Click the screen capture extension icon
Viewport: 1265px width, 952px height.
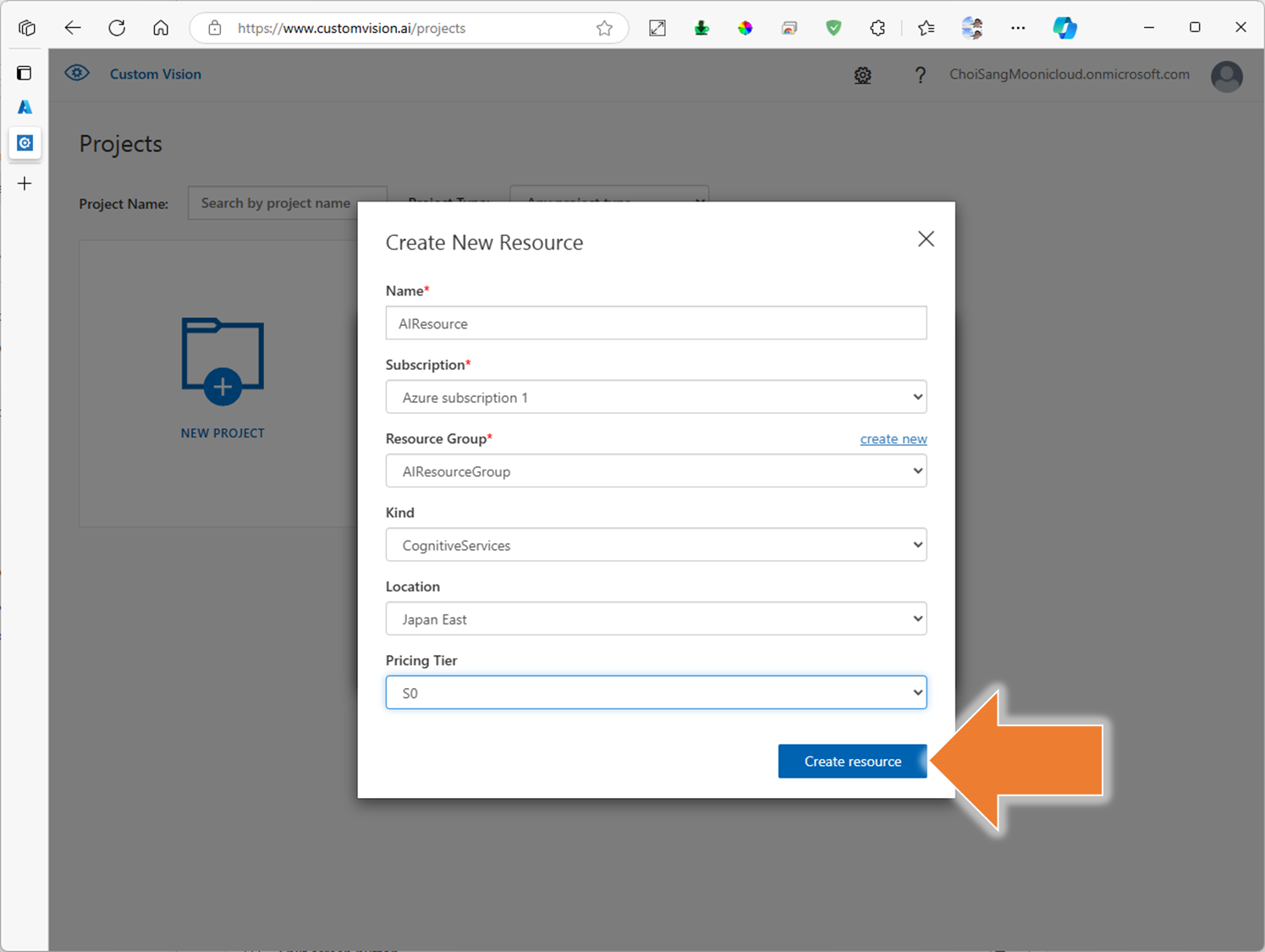[657, 28]
